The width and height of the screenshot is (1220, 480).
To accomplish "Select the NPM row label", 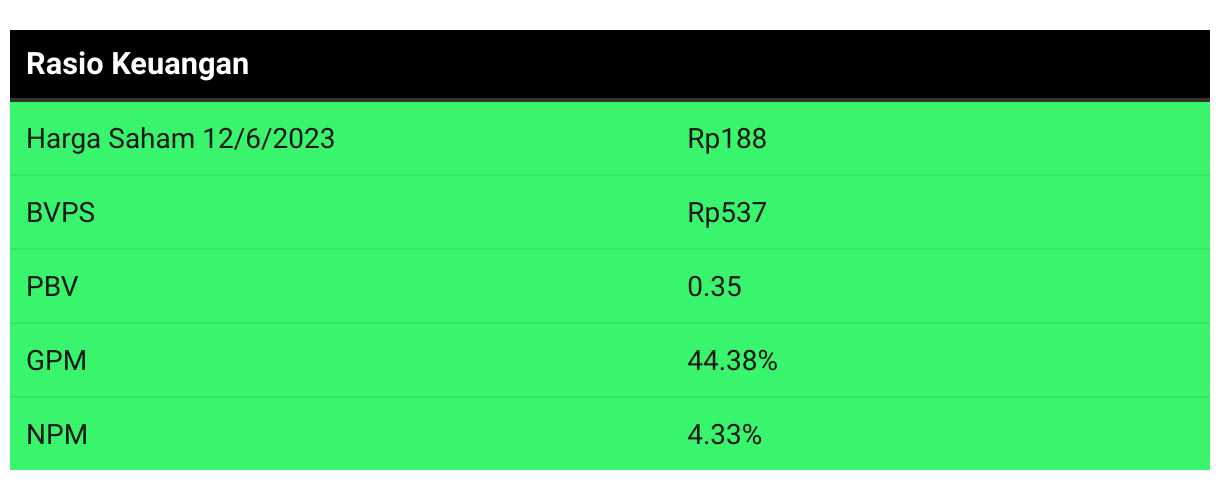I will click(57, 435).
